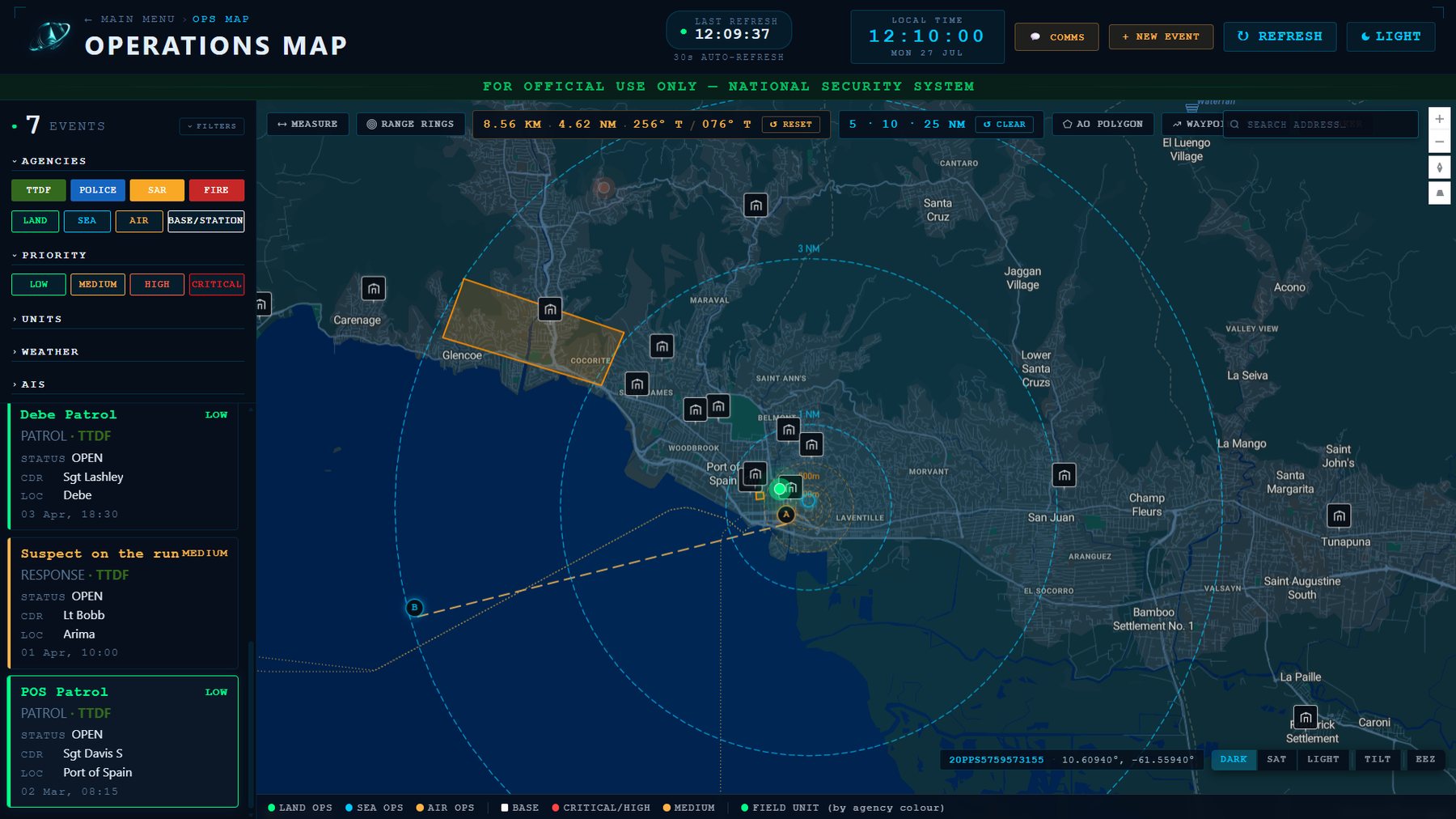The height and width of the screenshot is (819, 1456).
Task: Select the POS Patrol event card
Action: (x=123, y=741)
